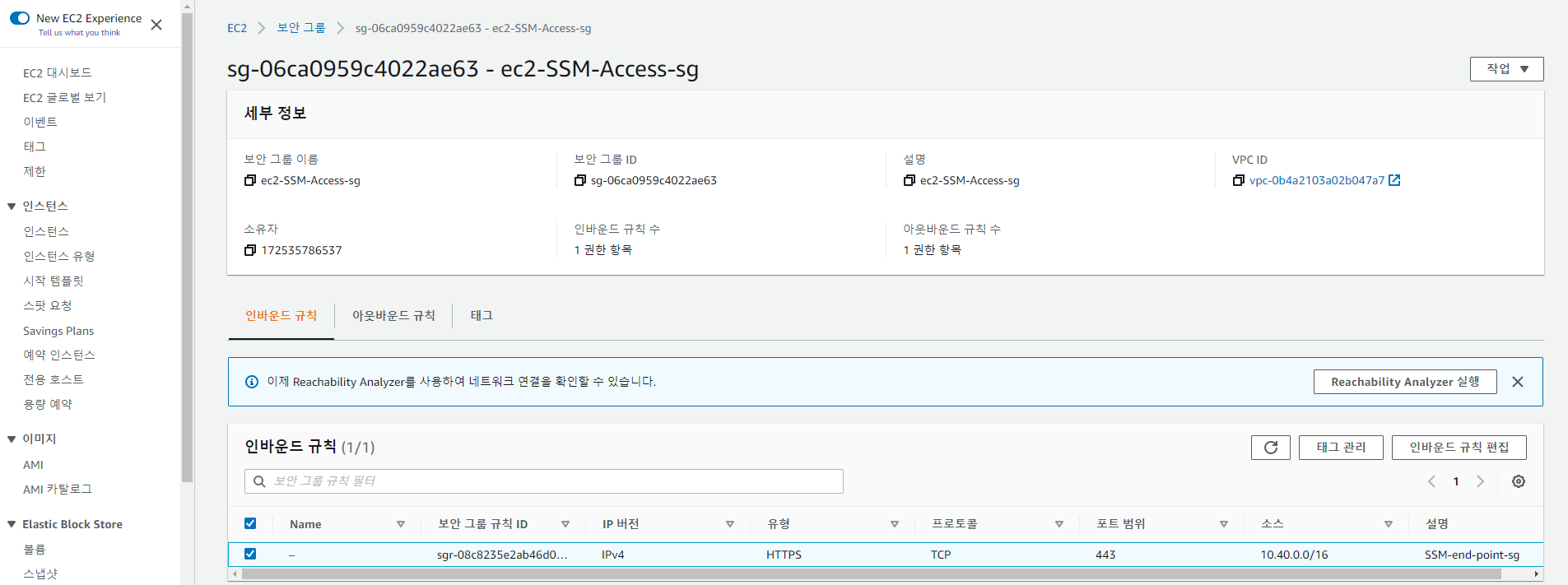Click source value 10.40.0.0/16
This screenshot has width=1568, height=585.
pos(1294,555)
